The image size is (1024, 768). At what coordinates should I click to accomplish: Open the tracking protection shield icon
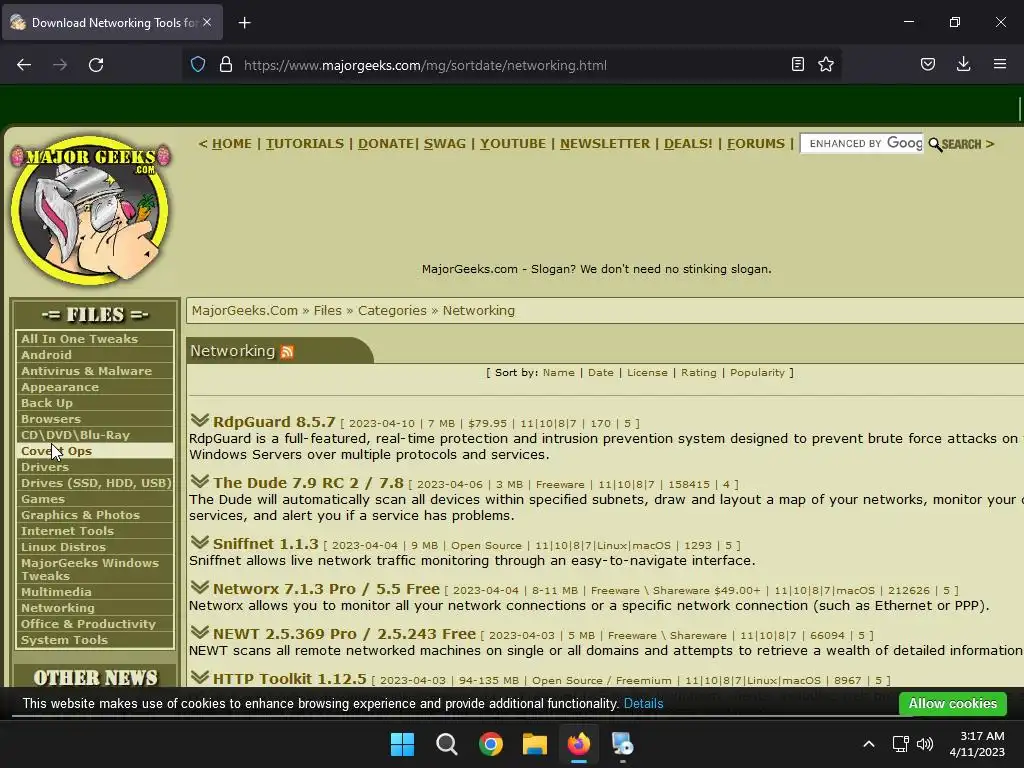tap(198, 65)
